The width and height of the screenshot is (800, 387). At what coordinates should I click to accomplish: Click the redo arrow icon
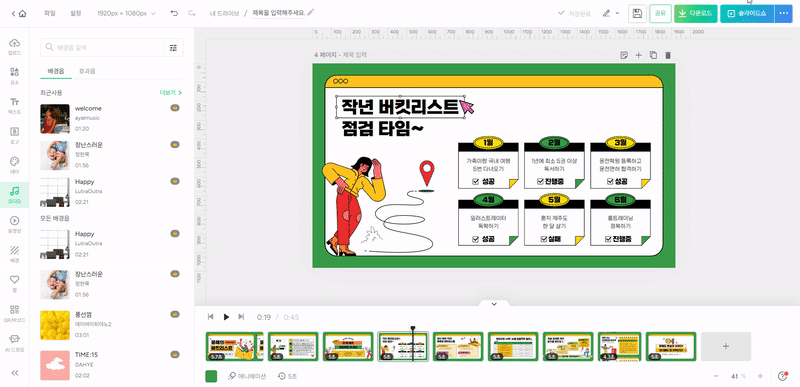click(192, 14)
